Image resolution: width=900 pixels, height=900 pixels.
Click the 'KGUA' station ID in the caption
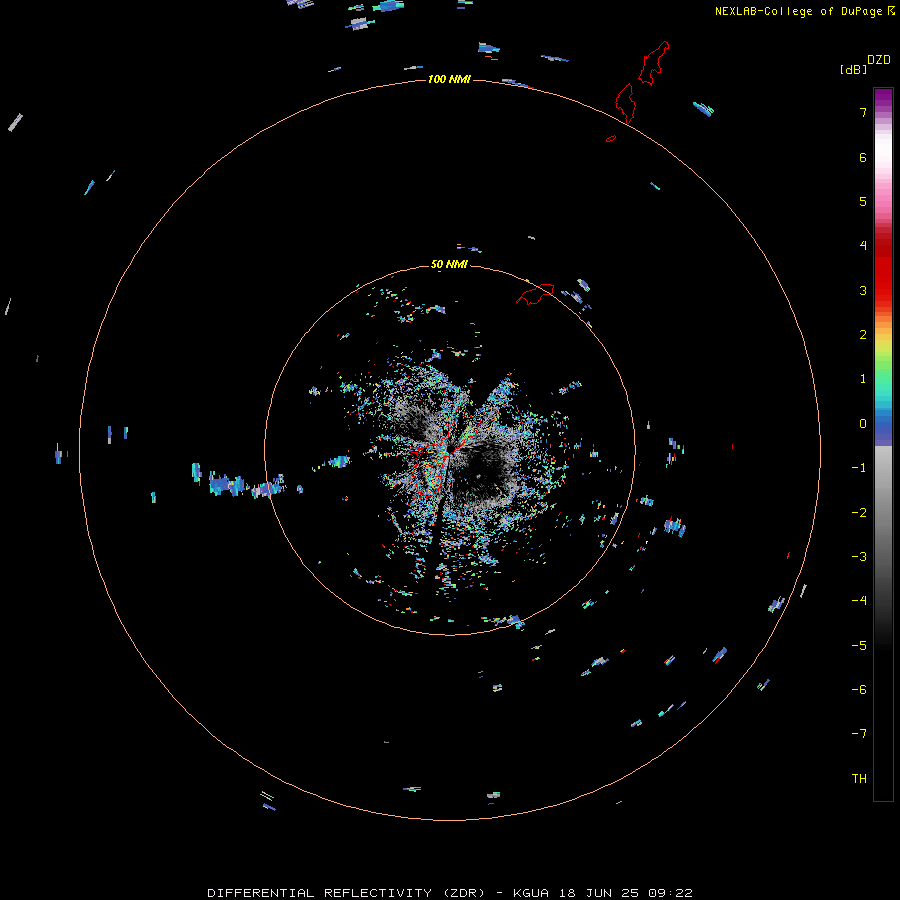point(531,893)
